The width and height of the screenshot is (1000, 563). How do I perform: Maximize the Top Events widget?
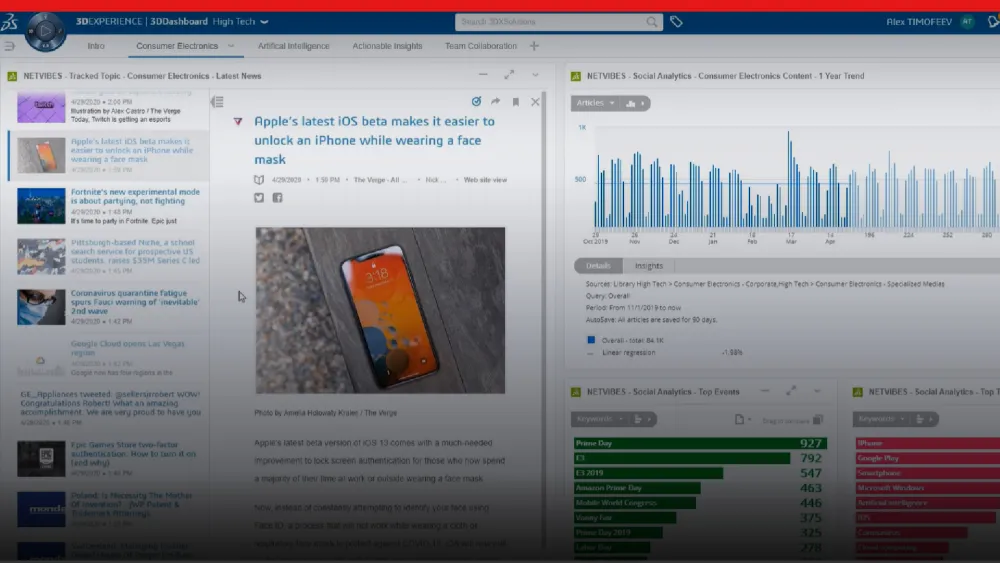click(x=791, y=390)
